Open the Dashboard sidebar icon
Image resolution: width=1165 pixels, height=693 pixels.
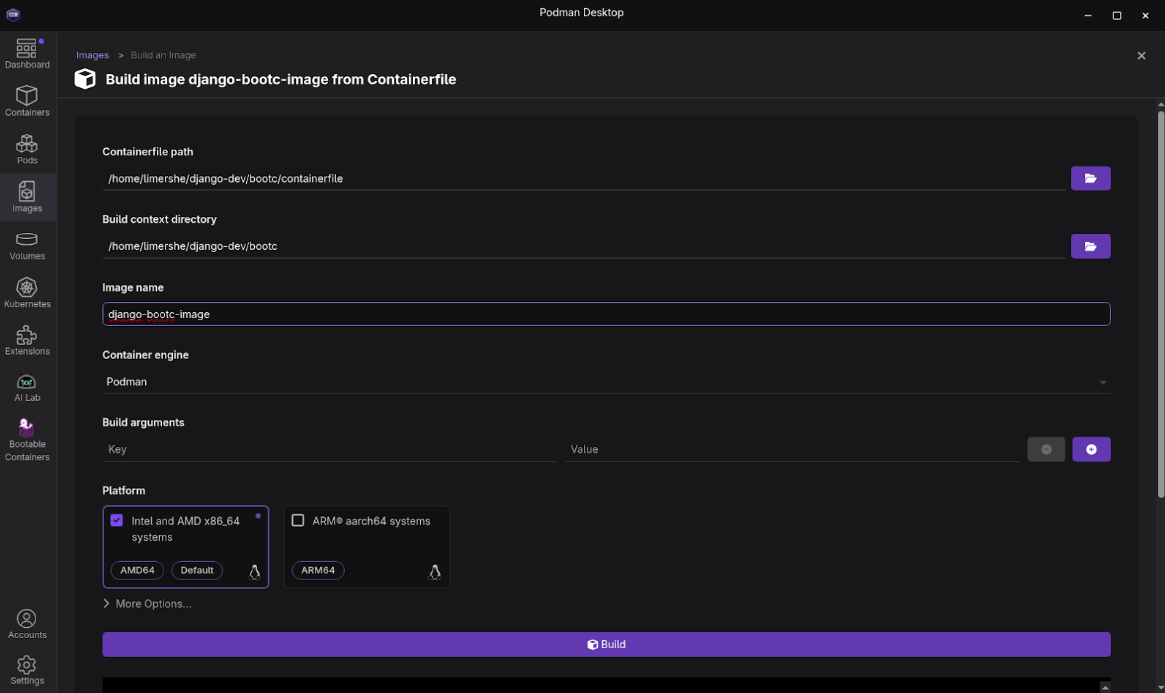(27, 54)
